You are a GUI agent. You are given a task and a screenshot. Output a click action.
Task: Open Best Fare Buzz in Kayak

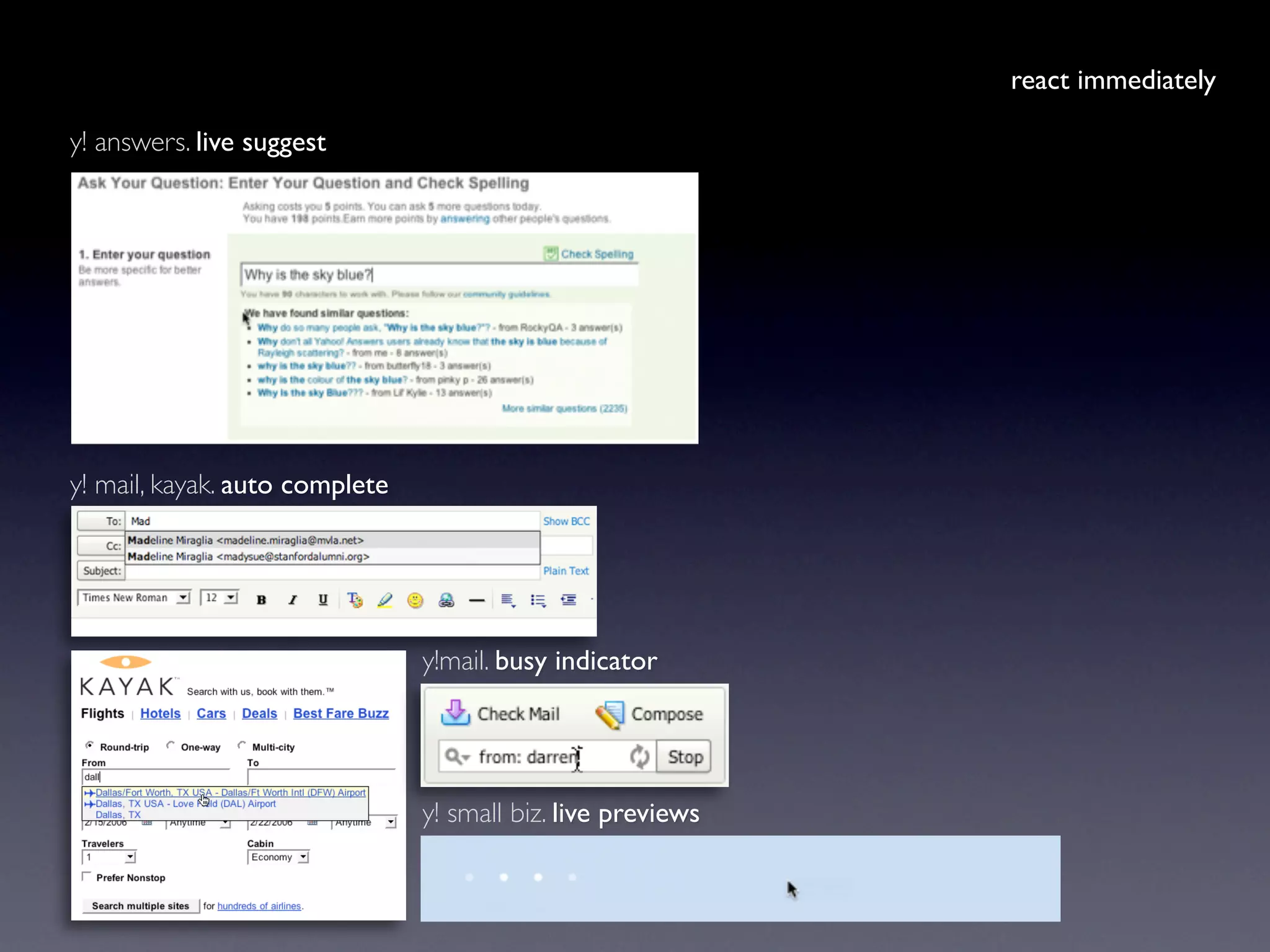tap(341, 713)
